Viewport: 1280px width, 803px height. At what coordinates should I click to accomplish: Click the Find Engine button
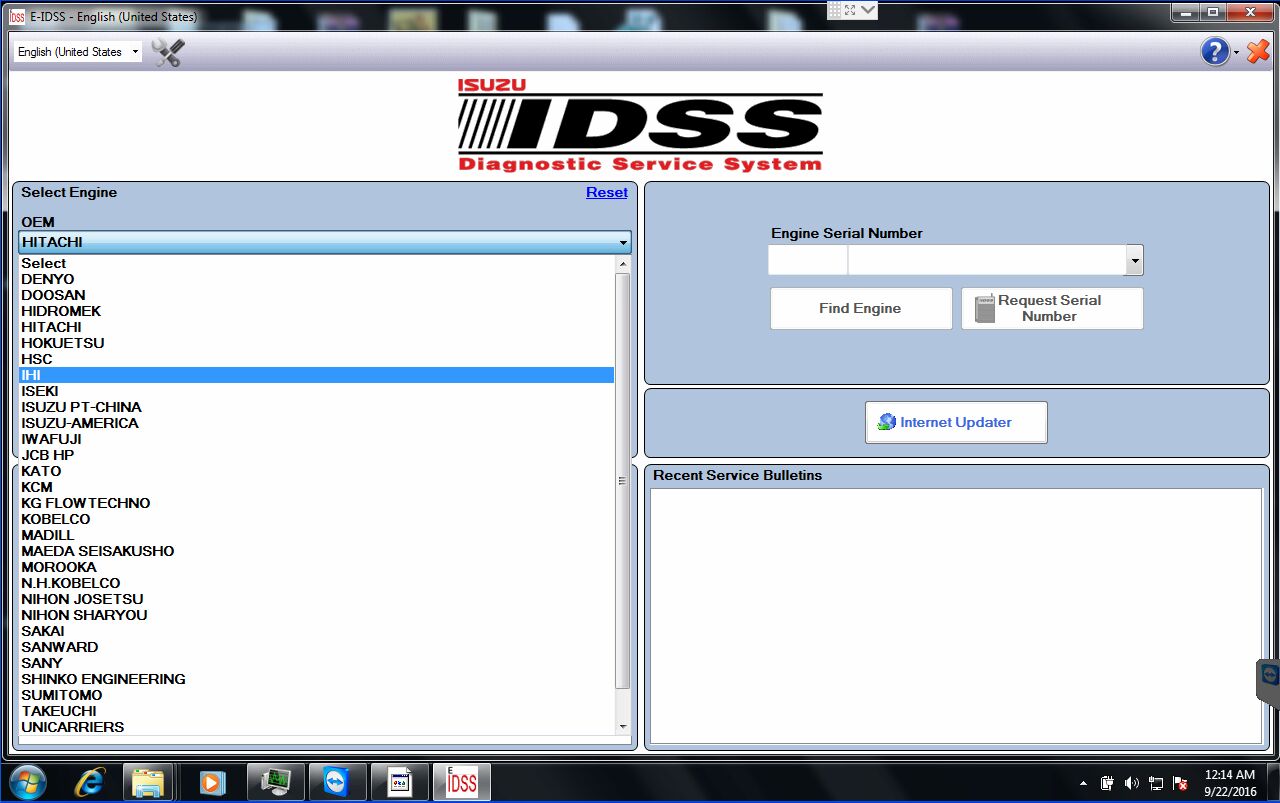[860, 308]
